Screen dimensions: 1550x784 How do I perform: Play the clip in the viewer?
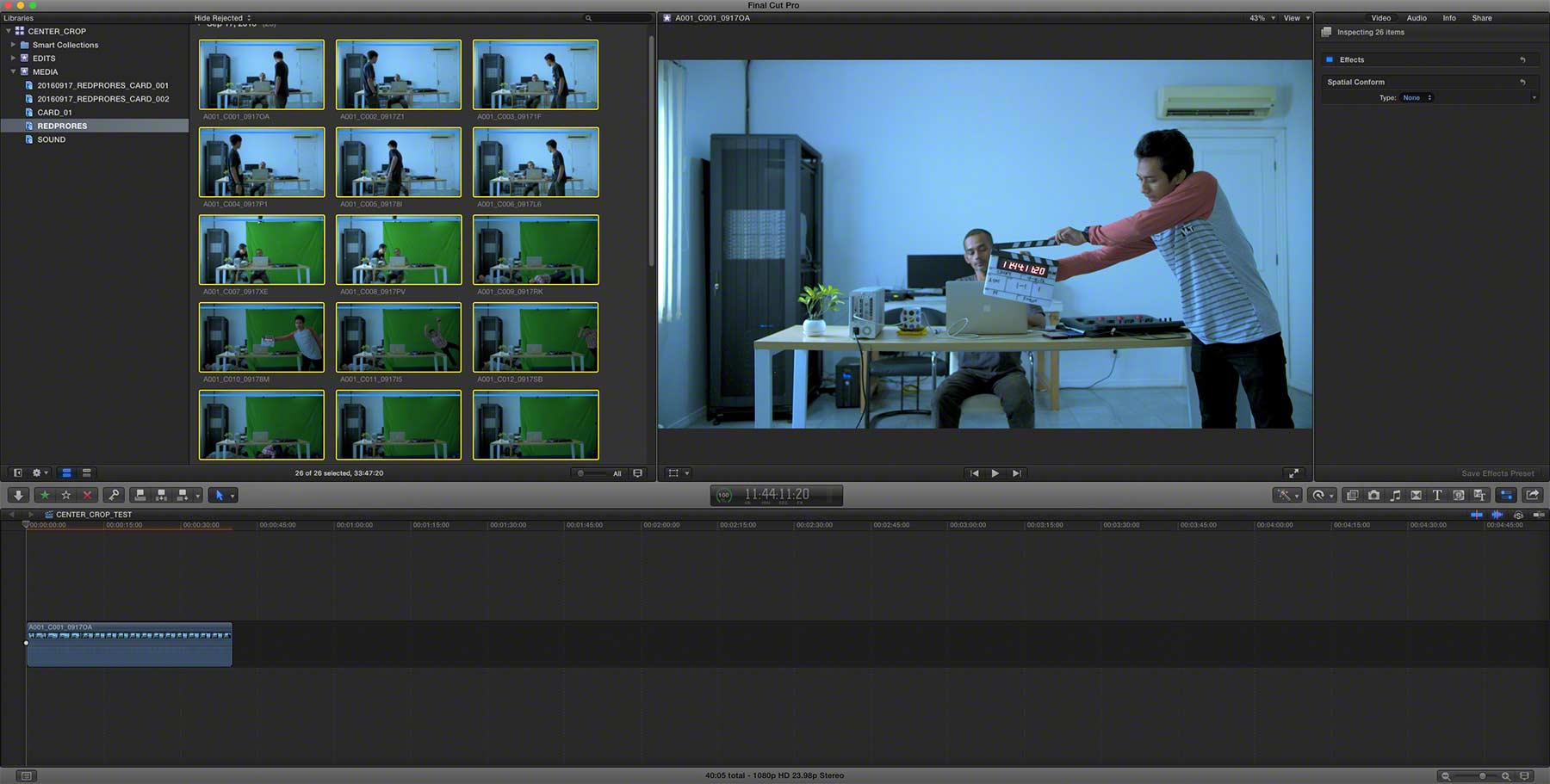995,472
